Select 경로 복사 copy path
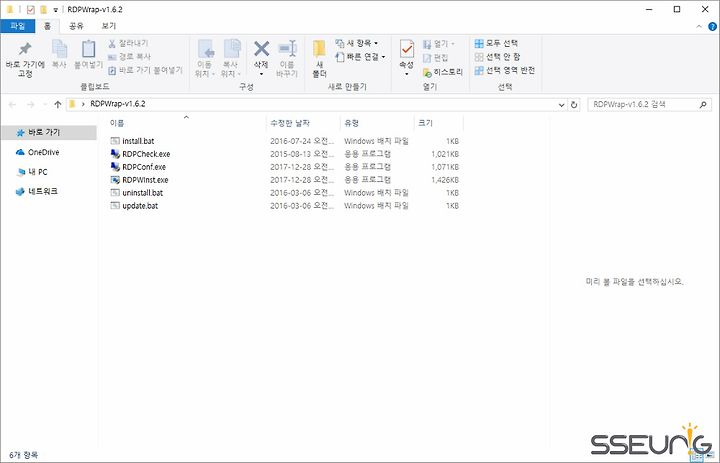720x463 pixels. 129,56
